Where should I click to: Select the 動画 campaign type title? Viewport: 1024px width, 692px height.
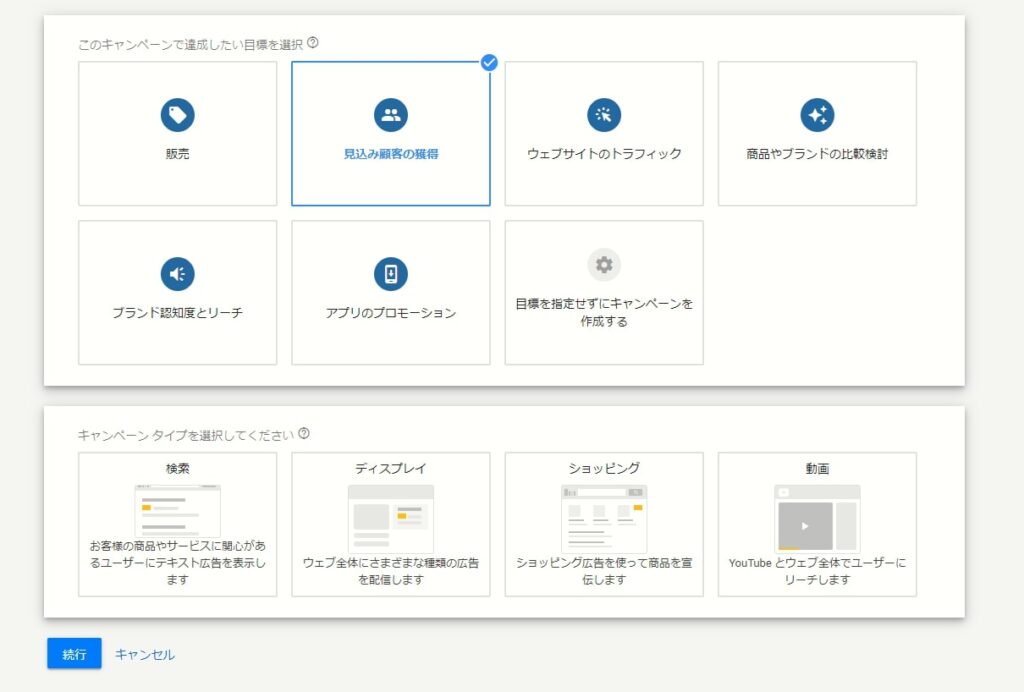tap(817, 468)
